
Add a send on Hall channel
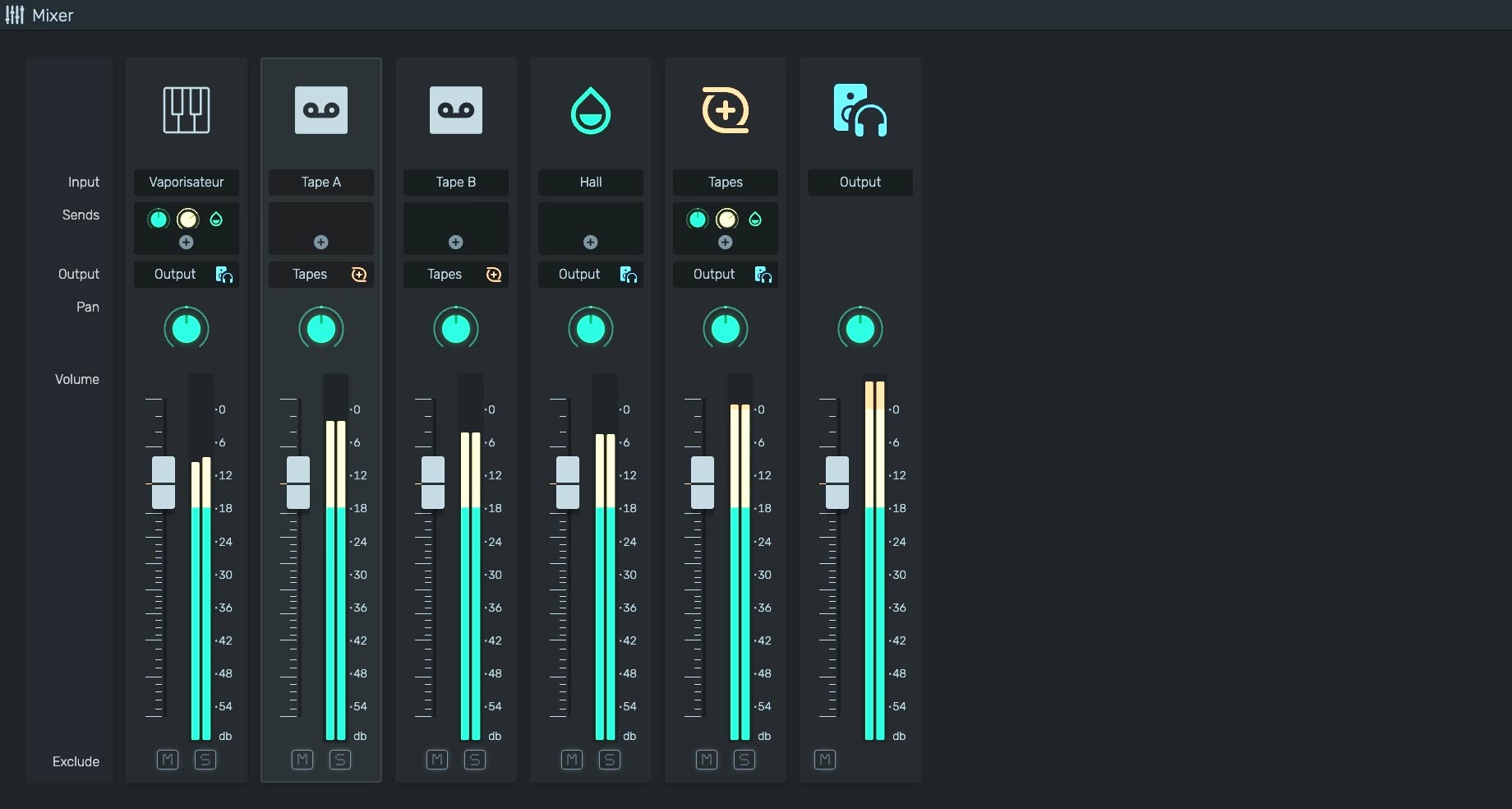tap(591, 242)
